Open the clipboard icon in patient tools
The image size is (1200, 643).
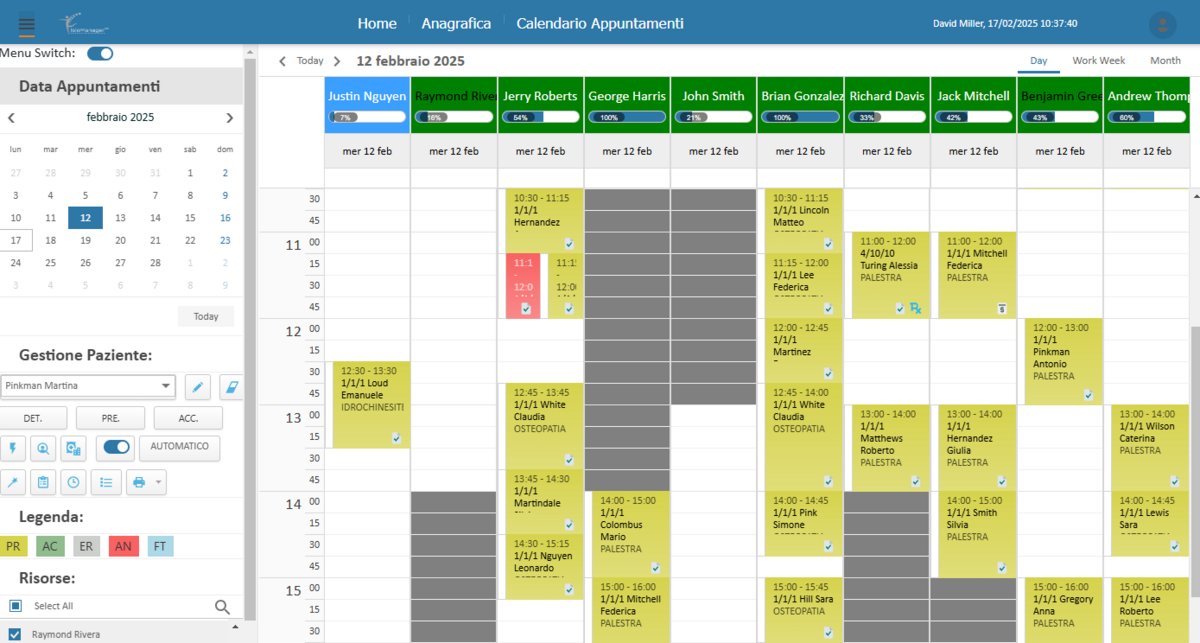click(x=43, y=483)
